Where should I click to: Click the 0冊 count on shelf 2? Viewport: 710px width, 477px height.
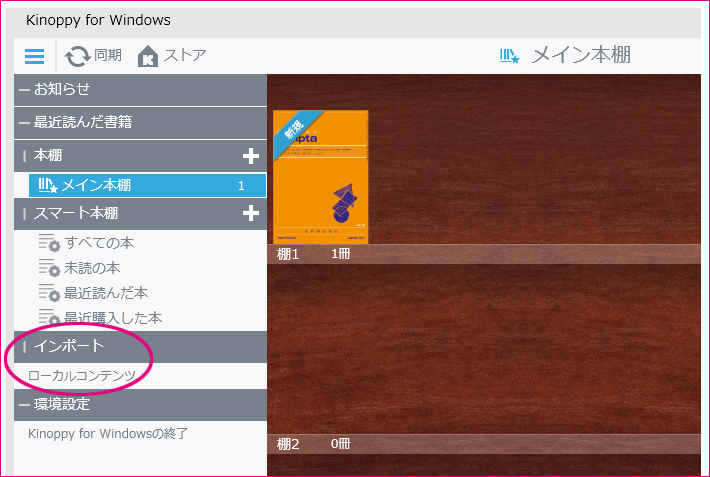click(x=341, y=443)
